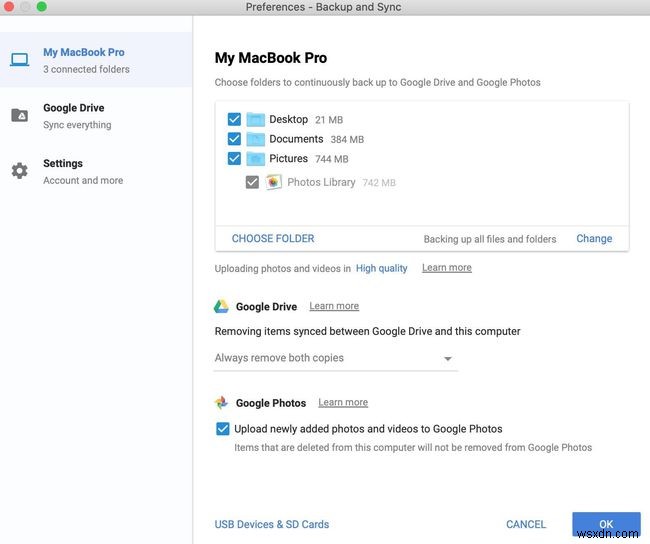
Task: Disable uploading new photos to Google Photos
Action: tap(222, 429)
